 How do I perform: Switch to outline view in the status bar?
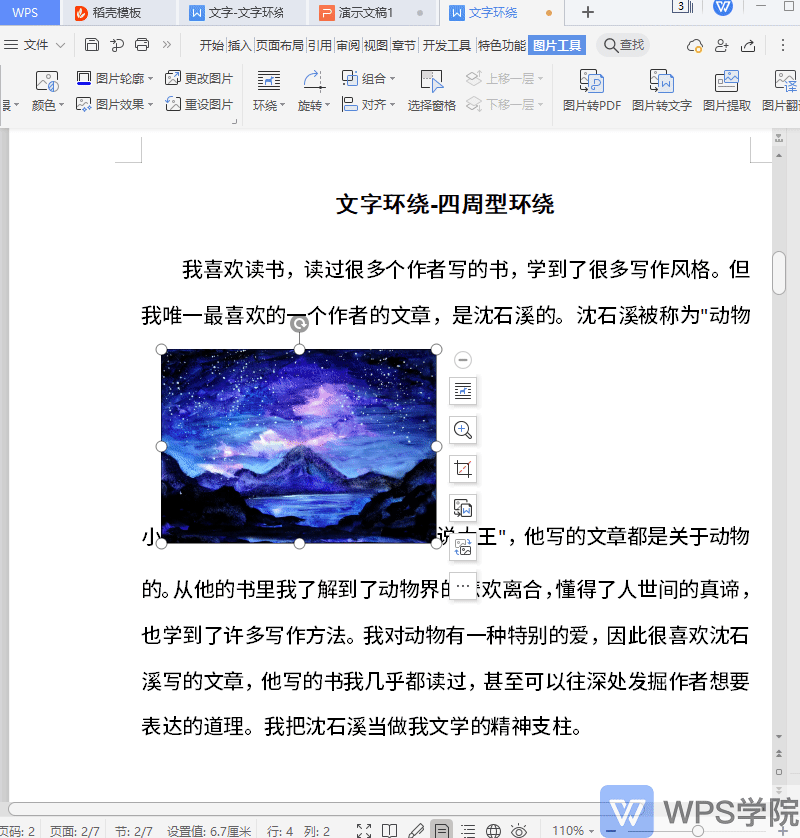pos(468,831)
